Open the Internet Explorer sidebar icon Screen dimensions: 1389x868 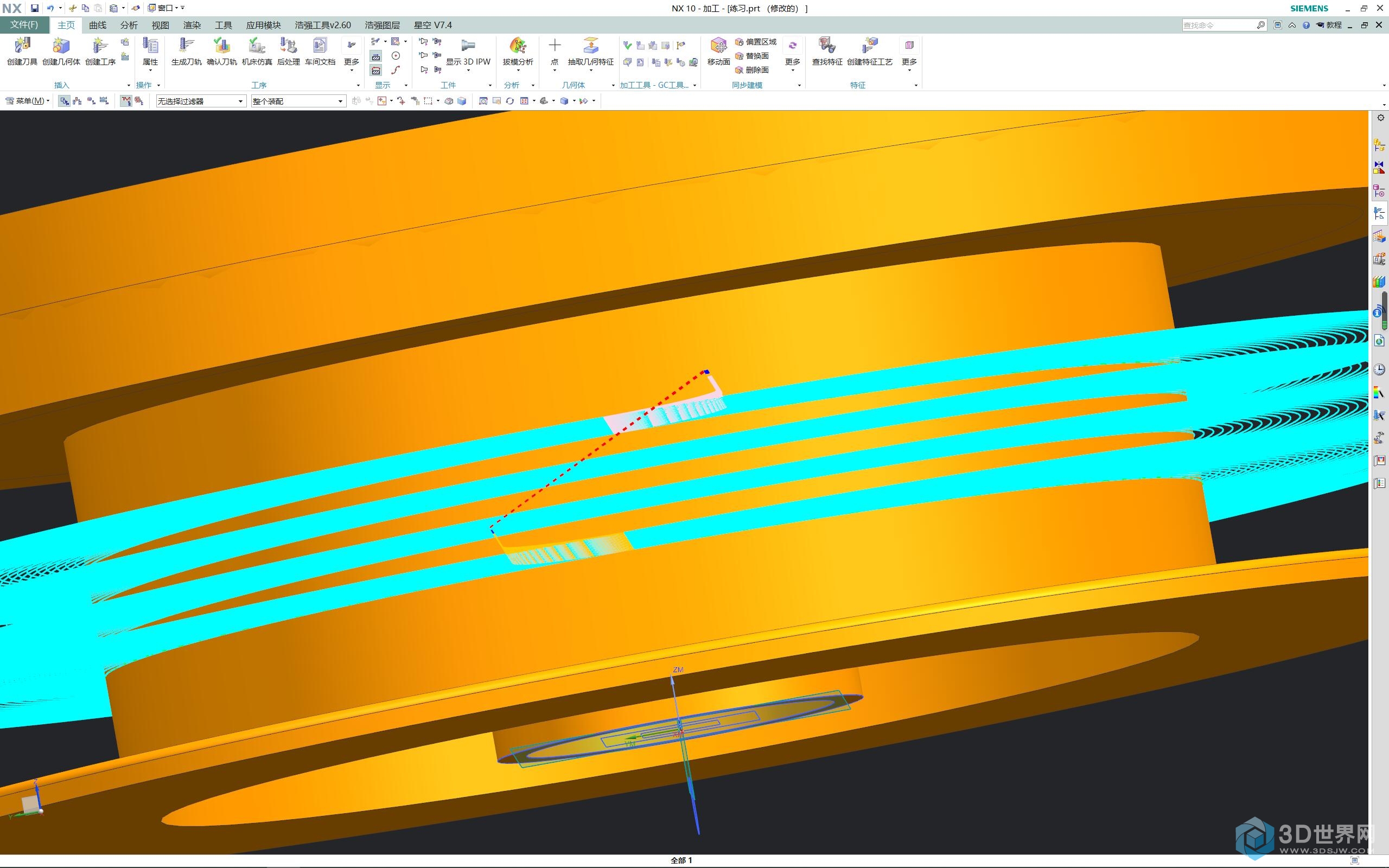1379,341
